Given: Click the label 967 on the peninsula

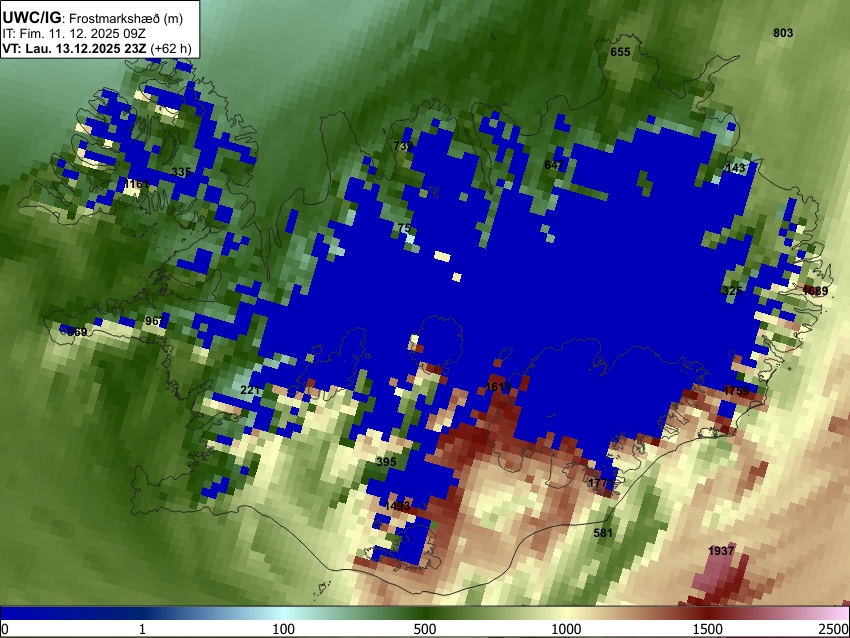Looking at the screenshot, I should click(x=154, y=321).
